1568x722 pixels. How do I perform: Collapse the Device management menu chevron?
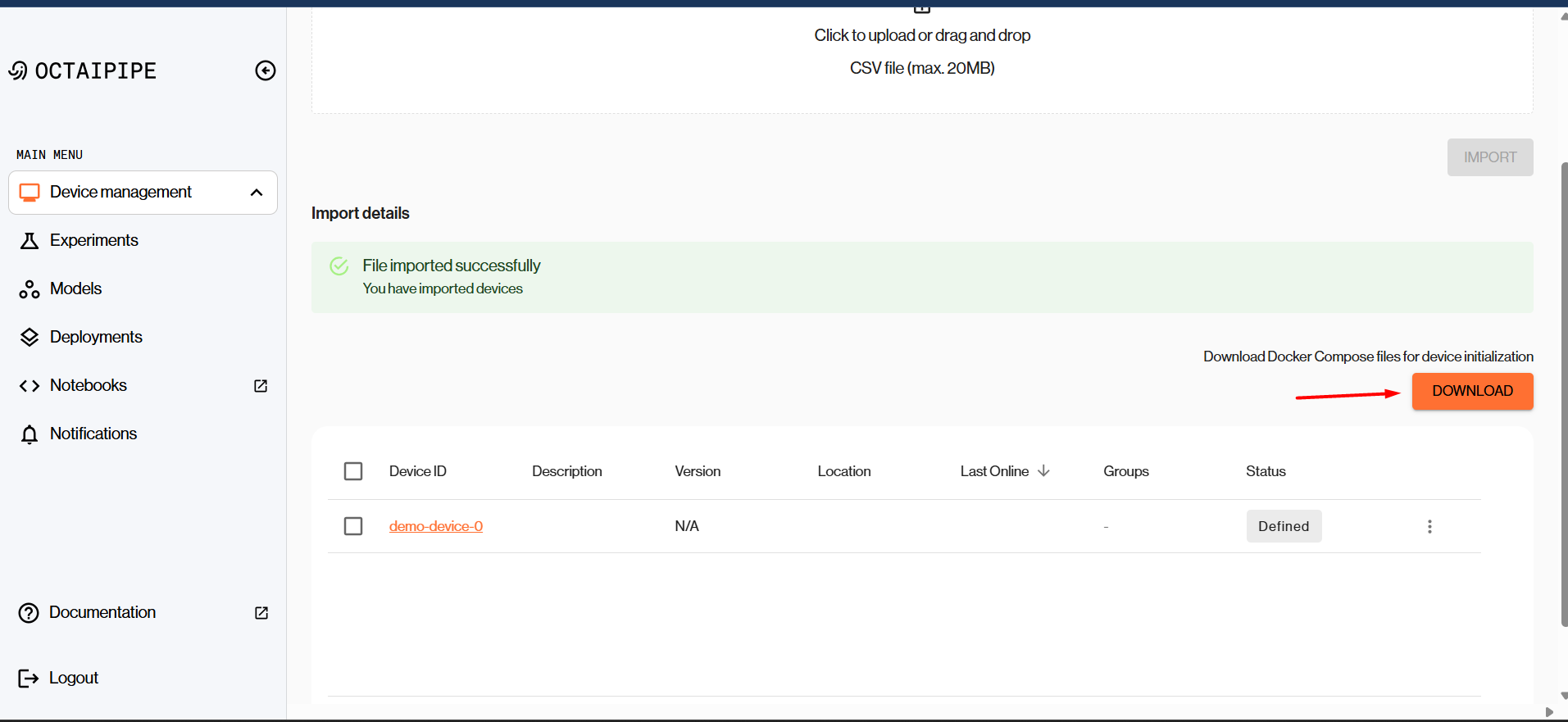(x=257, y=193)
